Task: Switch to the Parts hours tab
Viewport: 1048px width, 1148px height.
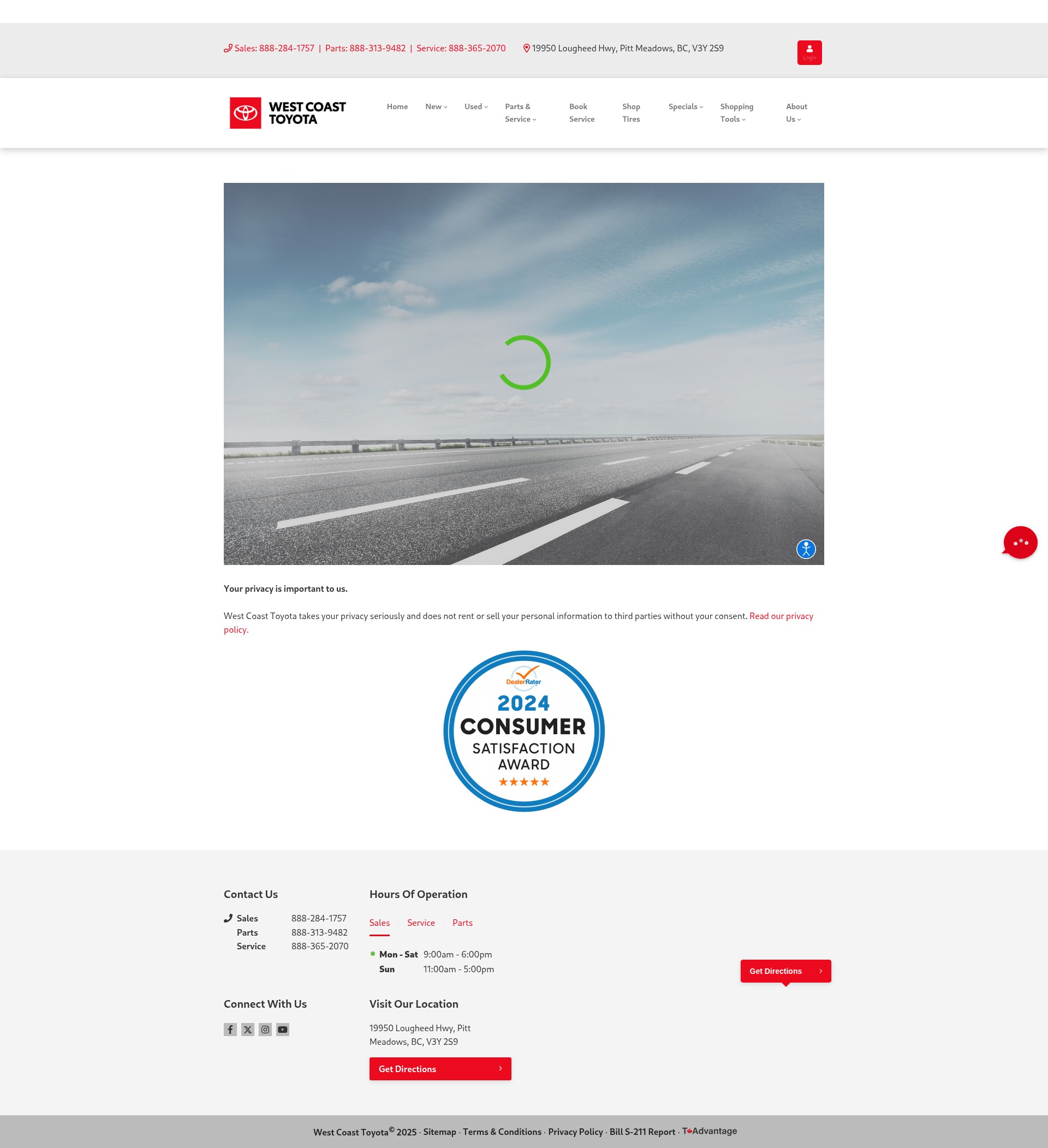Action: 462,923
